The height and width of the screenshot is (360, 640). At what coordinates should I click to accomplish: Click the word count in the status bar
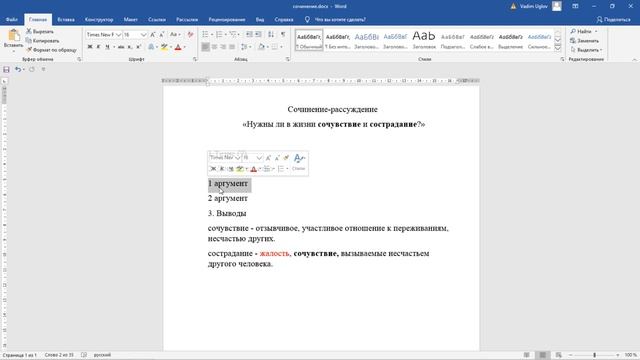point(59,355)
